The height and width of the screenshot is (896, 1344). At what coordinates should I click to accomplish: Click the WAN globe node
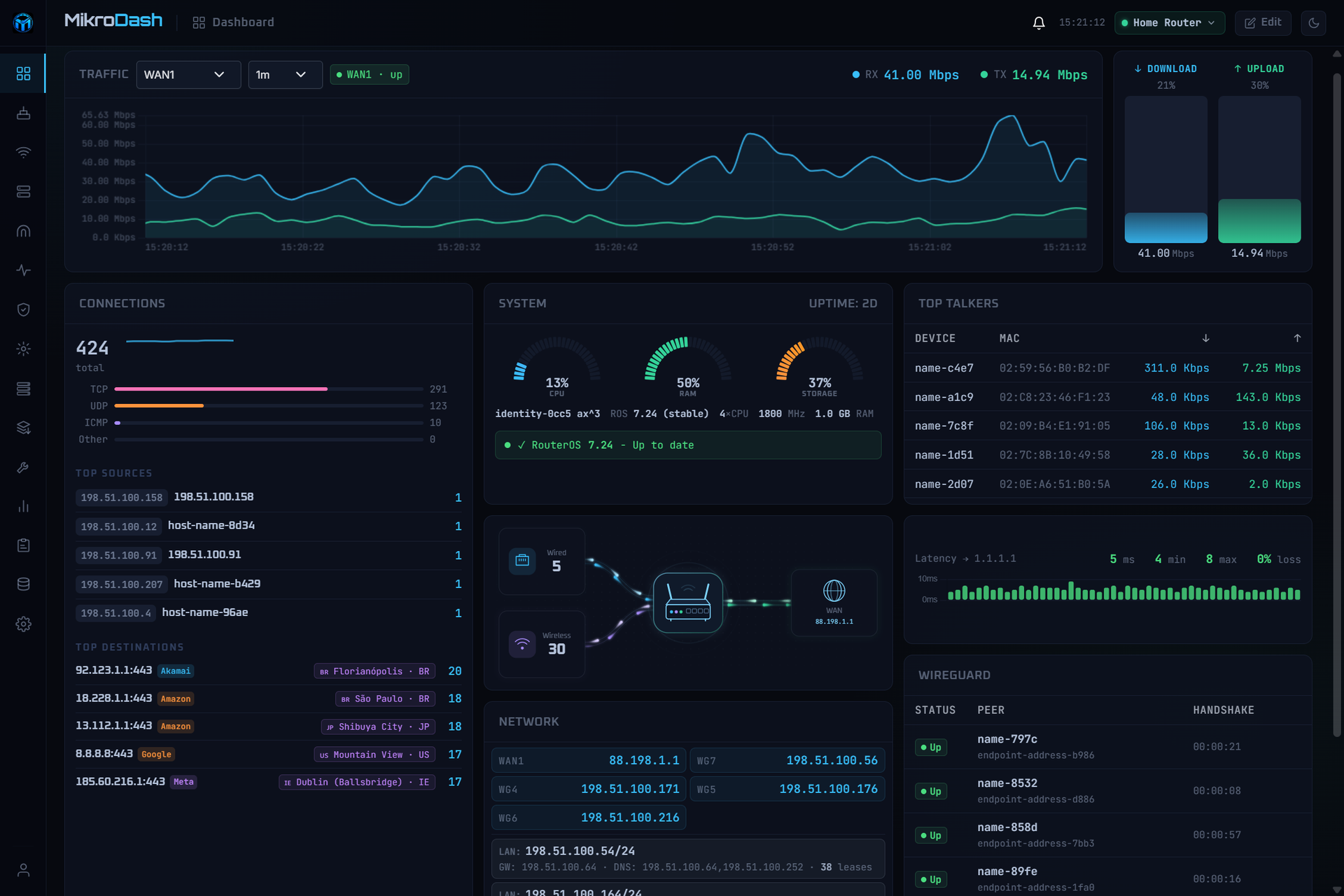(x=834, y=602)
